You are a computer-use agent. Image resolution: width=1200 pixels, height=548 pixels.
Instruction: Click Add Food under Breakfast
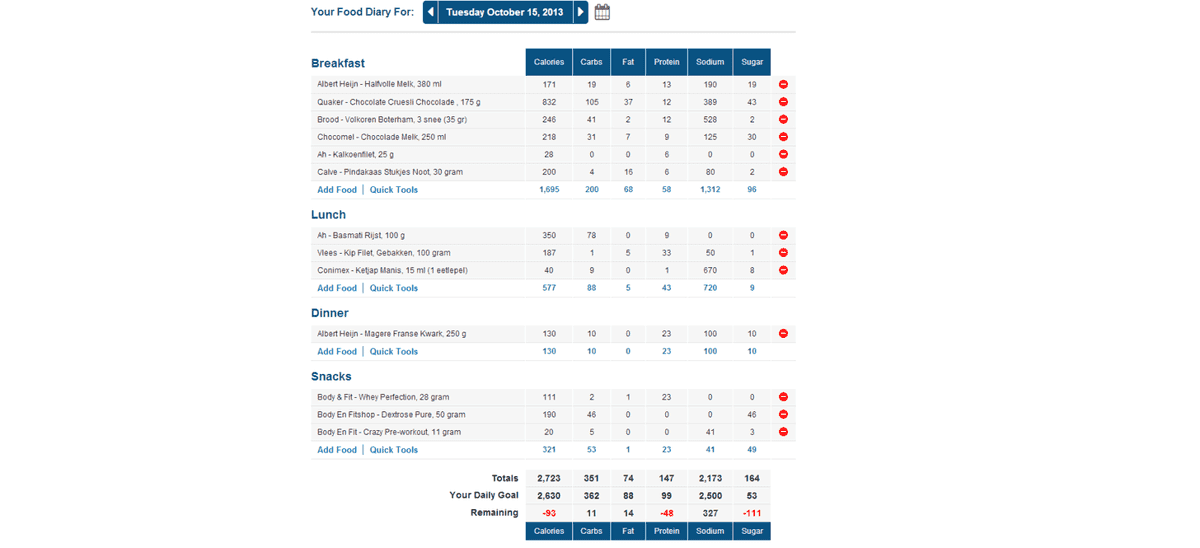tap(337, 190)
